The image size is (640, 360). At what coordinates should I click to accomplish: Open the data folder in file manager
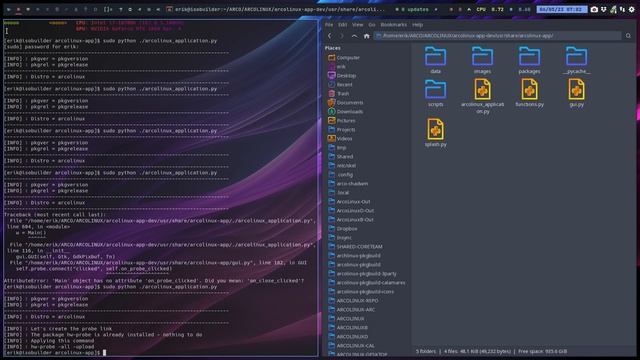pos(436,60)
